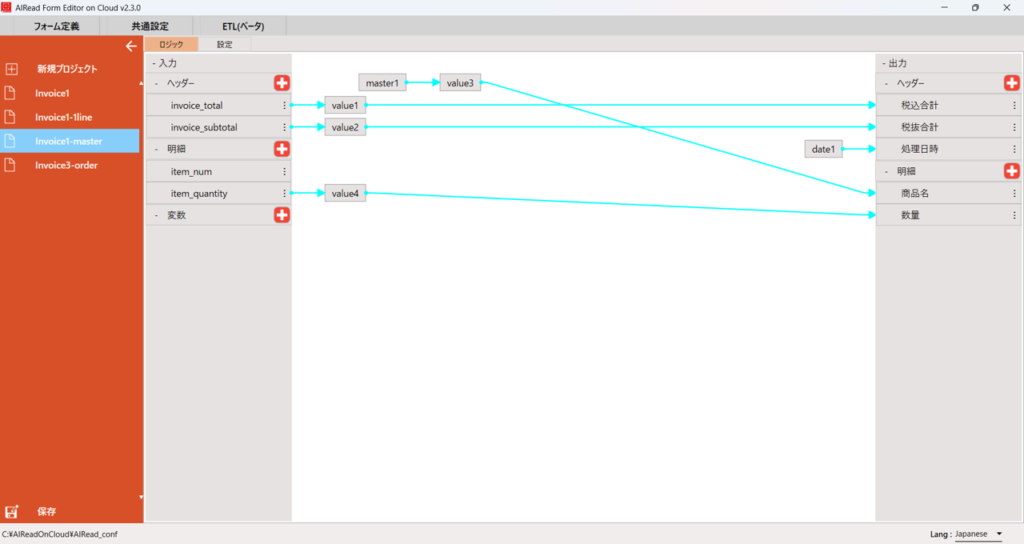Screen dimensions: 1024x544
Task: Select the Invoice3-order project
Action: pos(66,165)
